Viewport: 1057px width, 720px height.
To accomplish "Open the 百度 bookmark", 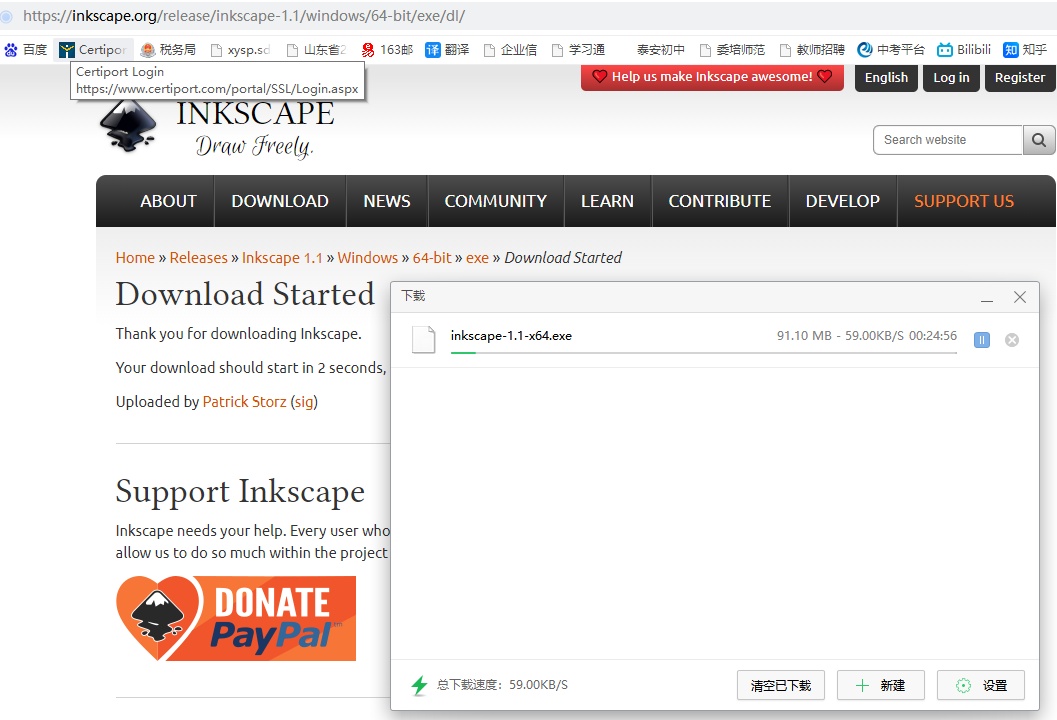I will pos(26,49).
